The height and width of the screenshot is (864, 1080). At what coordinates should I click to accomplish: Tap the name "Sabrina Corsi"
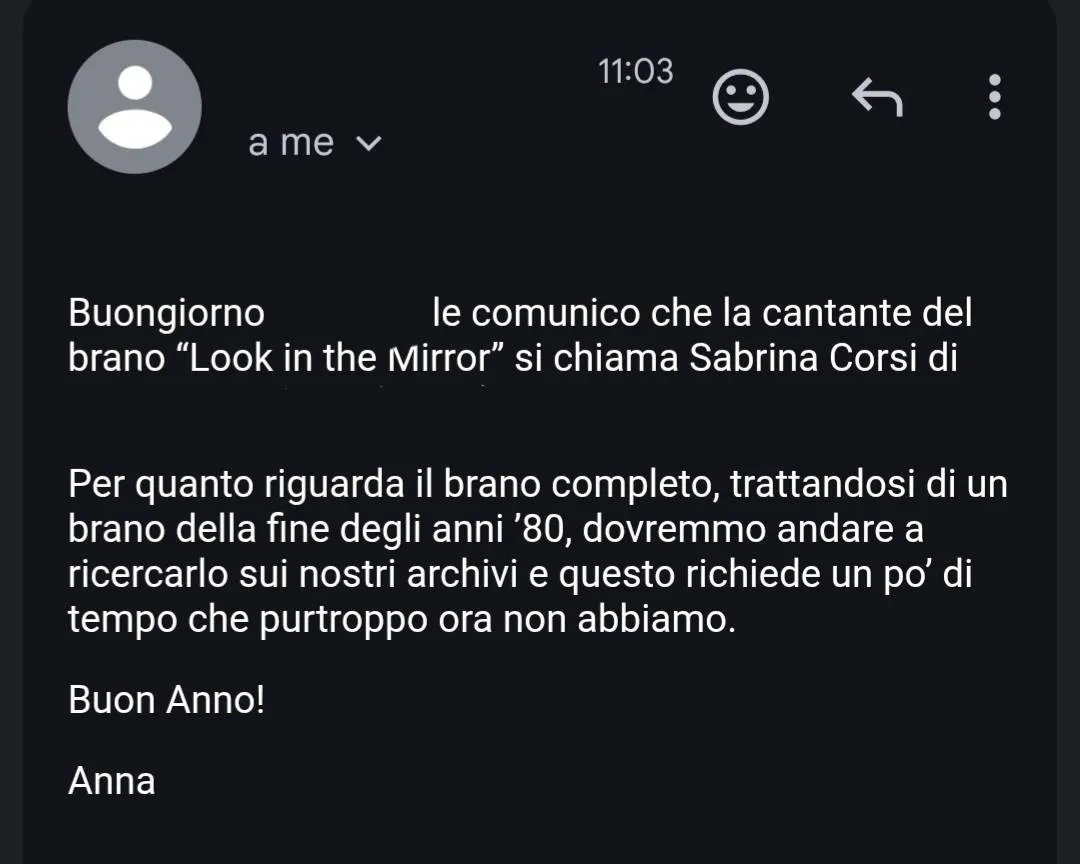click(803, 358)
